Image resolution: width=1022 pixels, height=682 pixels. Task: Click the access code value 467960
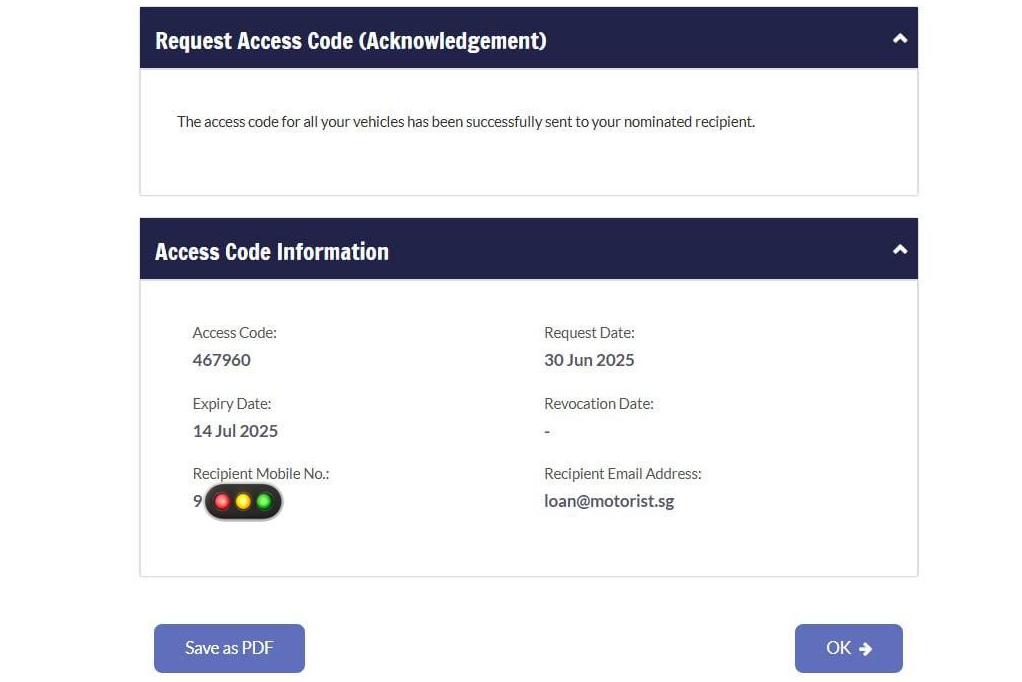[222, 360]
